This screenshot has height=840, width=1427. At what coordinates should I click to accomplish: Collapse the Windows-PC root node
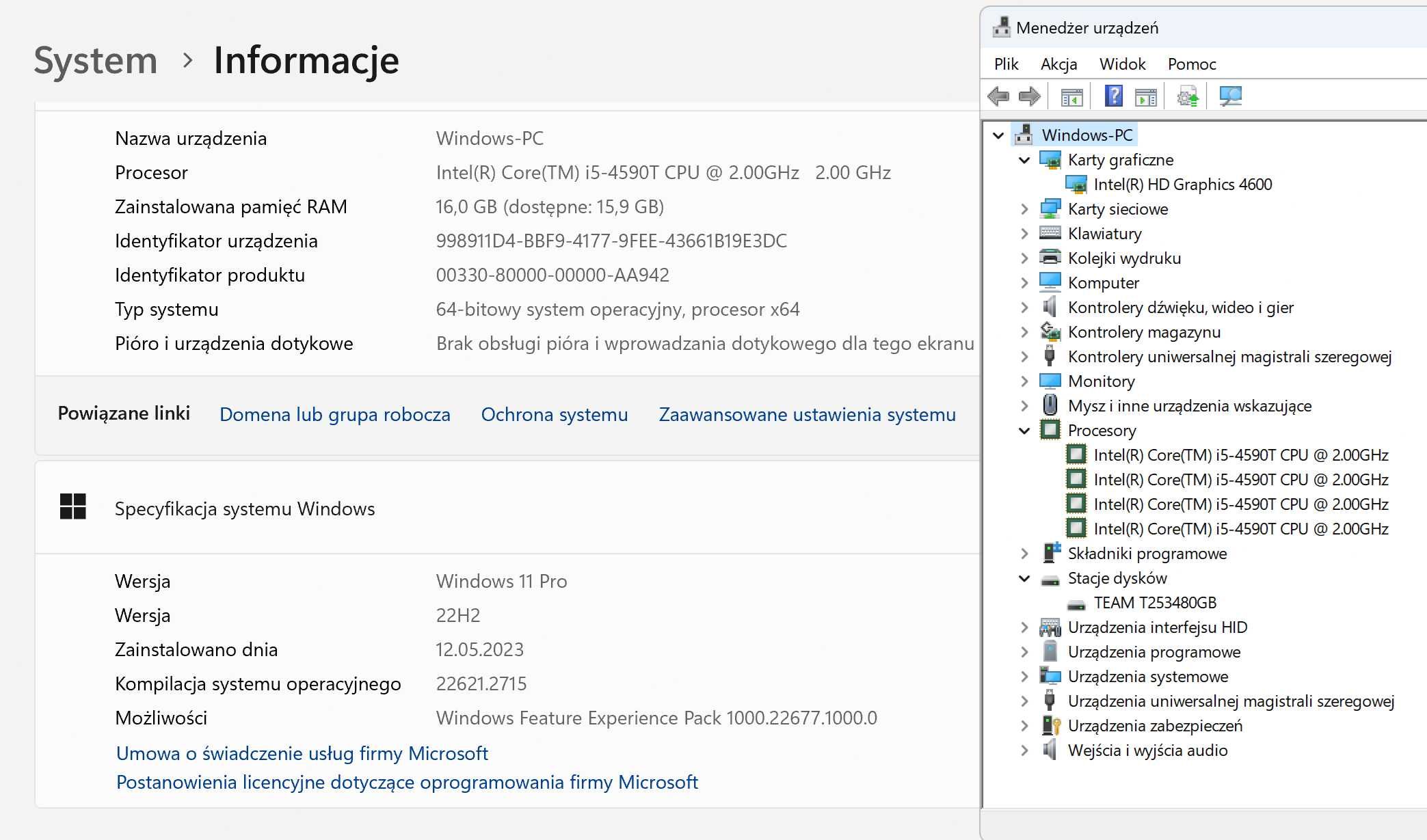[998, 135]
